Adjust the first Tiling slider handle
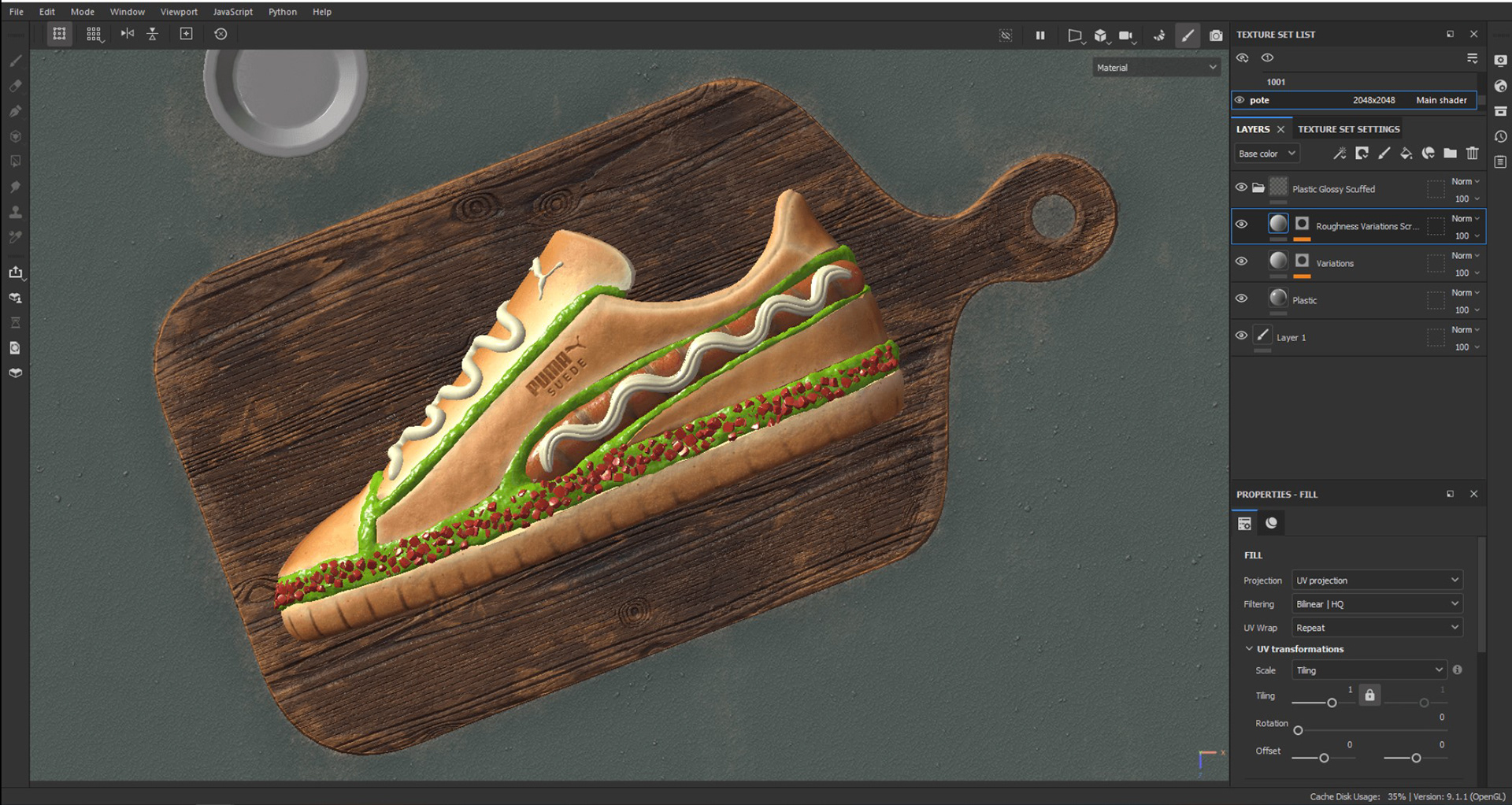1512x805 pixels. tap(1332, 703)
